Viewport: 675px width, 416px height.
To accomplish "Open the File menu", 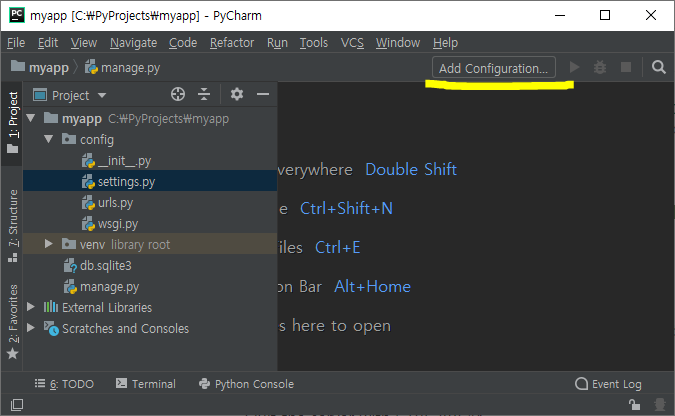I will pyautogui.click(x=16, y=43).
